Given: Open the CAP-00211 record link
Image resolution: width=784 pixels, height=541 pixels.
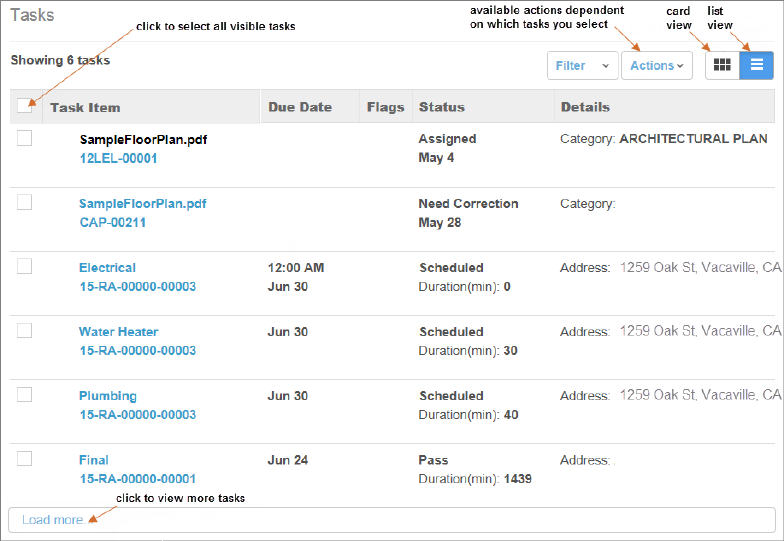Looking at the screenshot, I should point(113,223).
